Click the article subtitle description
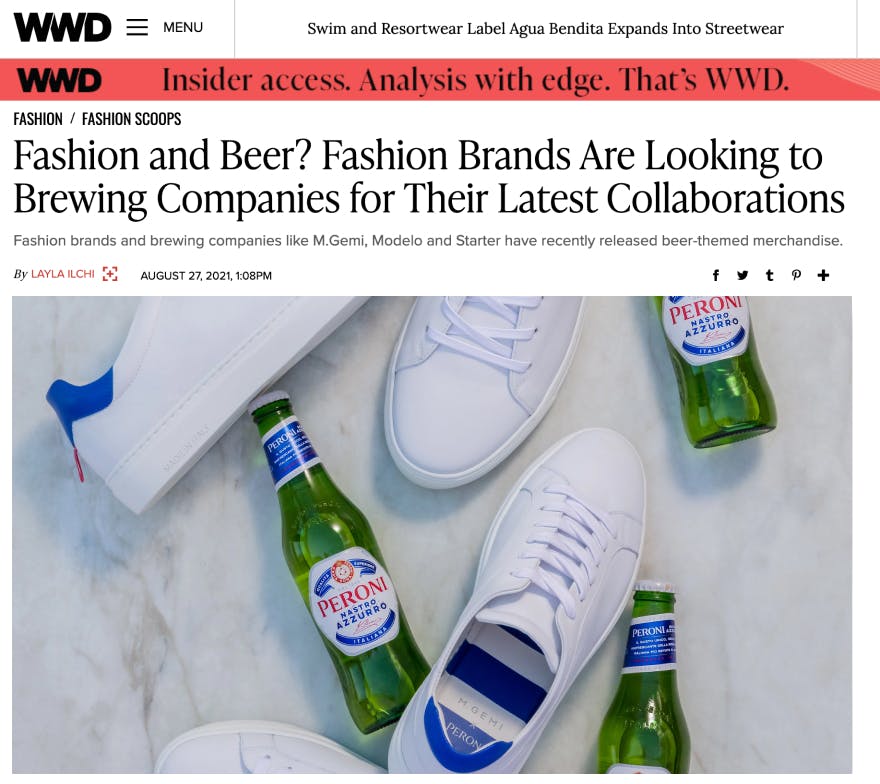 (428, 241)
